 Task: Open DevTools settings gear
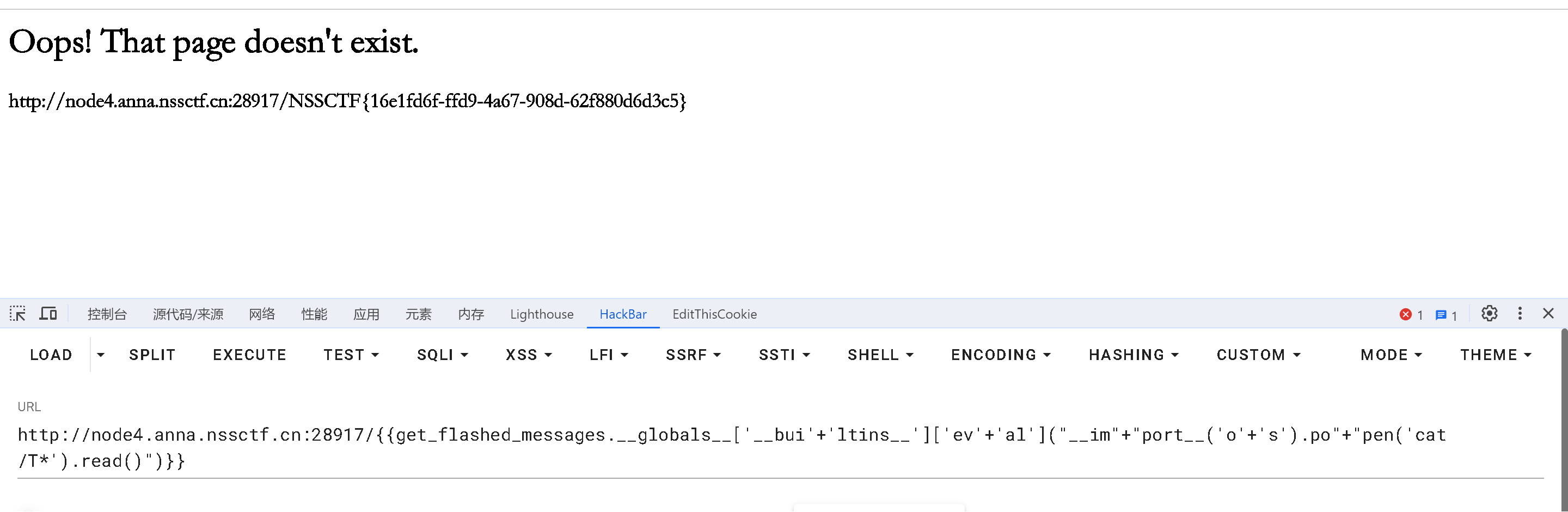(x=1489, y=314)
